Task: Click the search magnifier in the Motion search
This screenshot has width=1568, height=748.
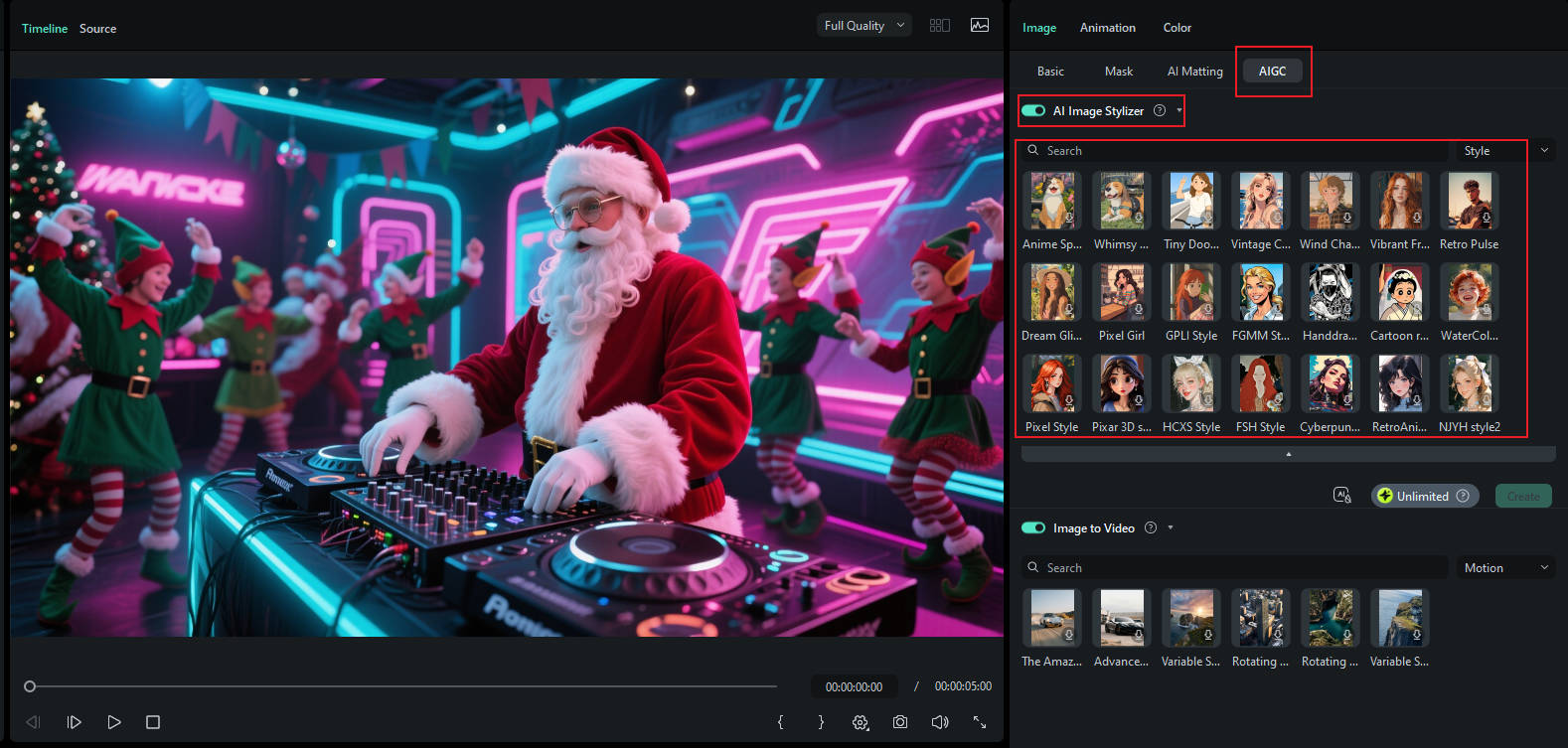Action: 1033,567
